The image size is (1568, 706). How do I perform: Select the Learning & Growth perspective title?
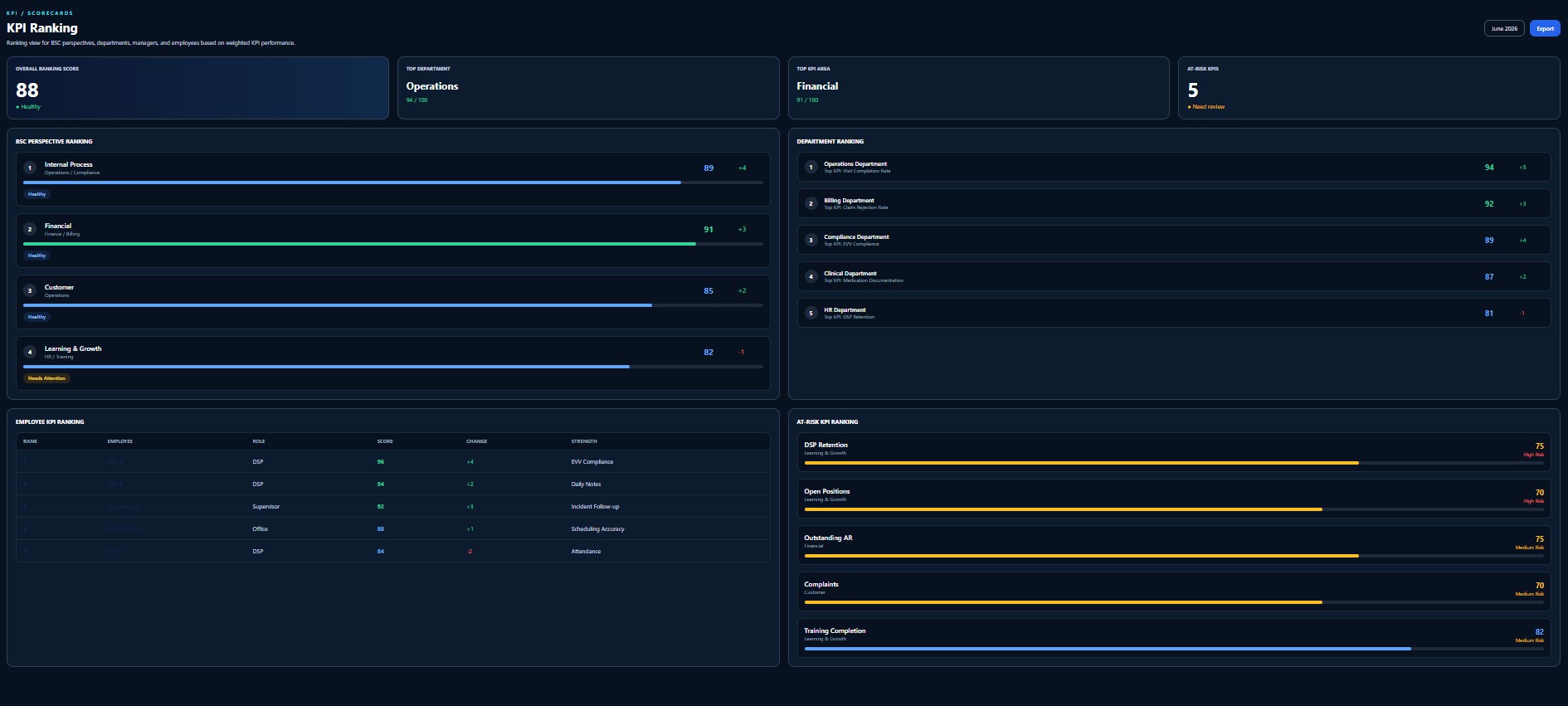73,348
